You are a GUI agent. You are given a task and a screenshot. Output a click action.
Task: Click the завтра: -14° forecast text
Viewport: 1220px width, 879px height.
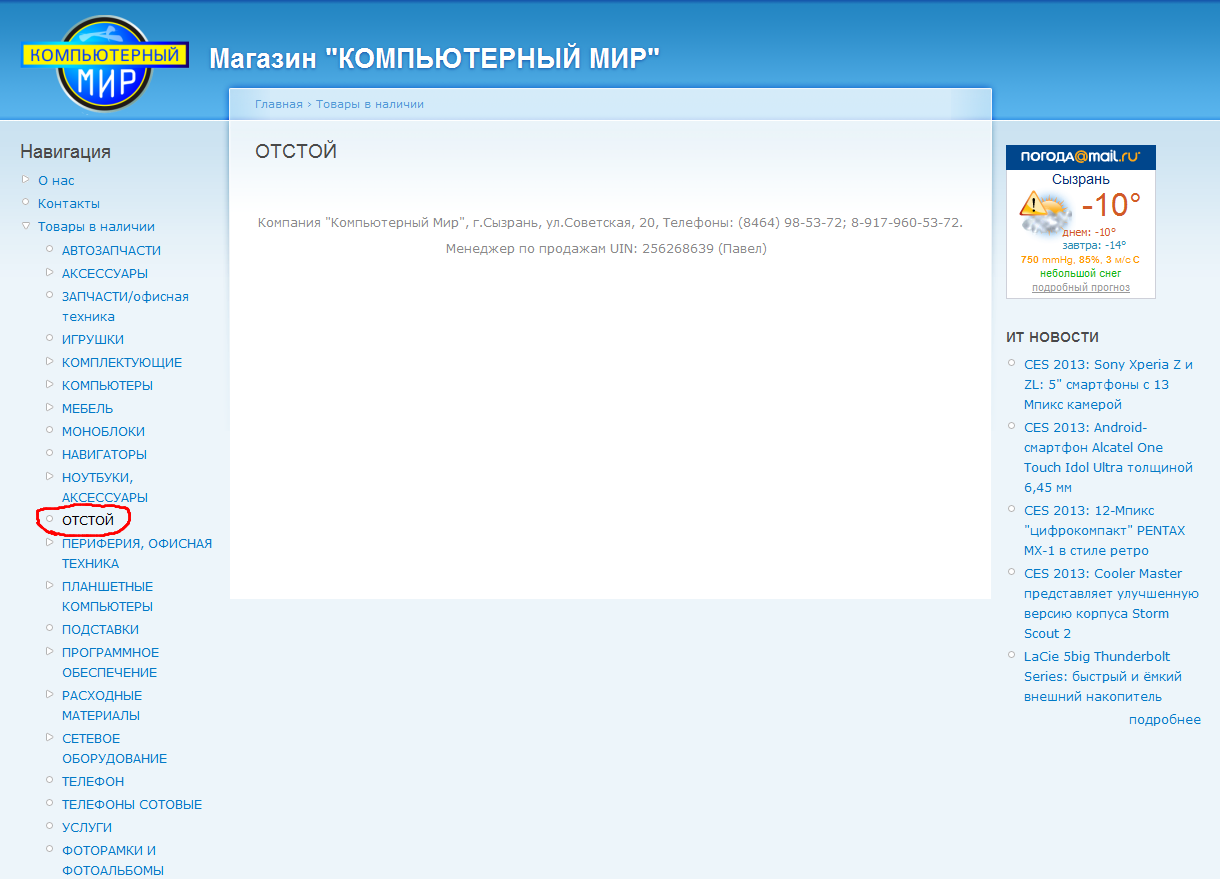[1094, 245]
